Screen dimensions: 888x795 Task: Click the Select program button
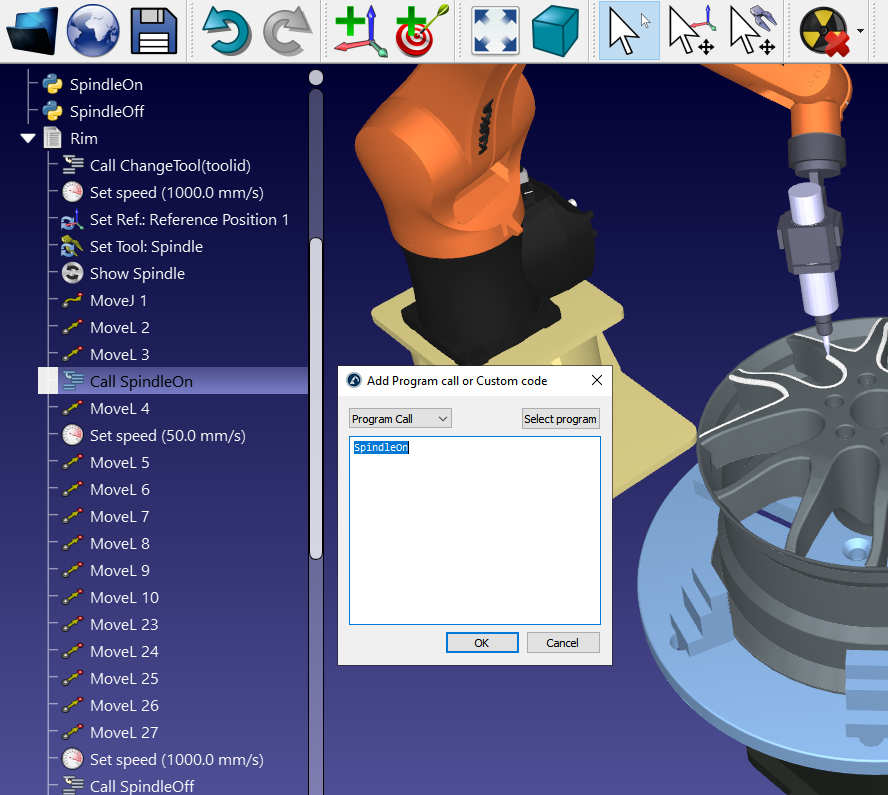560,419
